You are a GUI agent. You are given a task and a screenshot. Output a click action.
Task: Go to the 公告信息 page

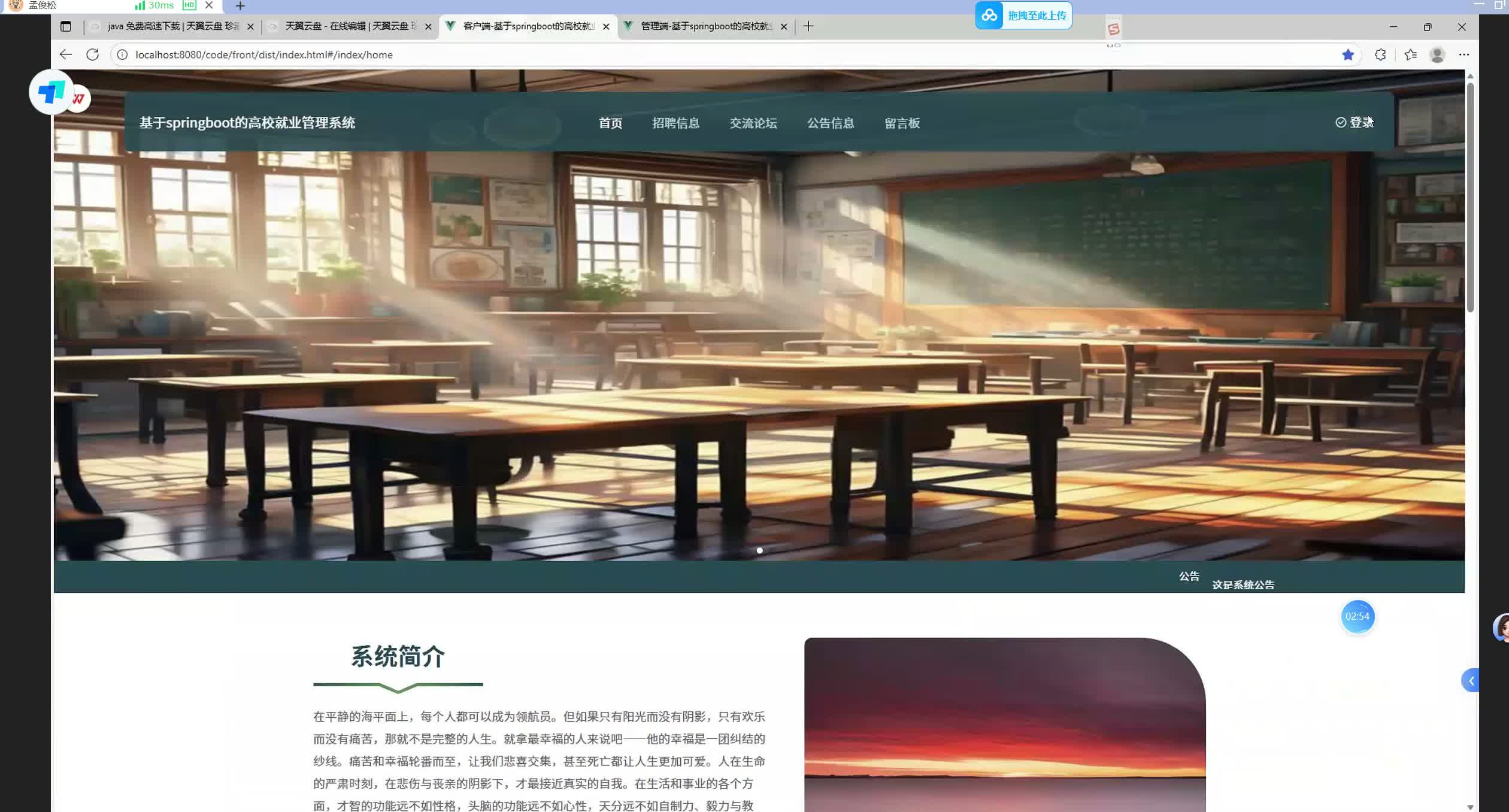point(830,123)
